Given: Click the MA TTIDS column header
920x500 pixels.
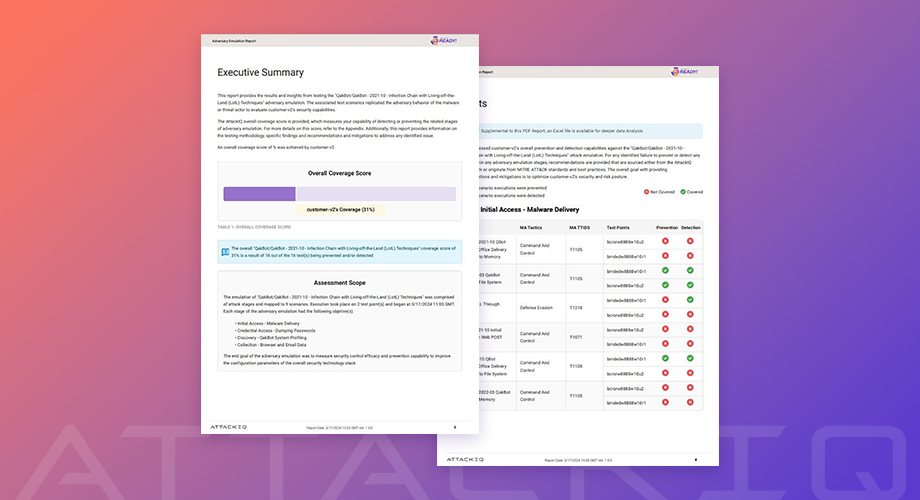Looking at the screenshot, I should point(580,228).
